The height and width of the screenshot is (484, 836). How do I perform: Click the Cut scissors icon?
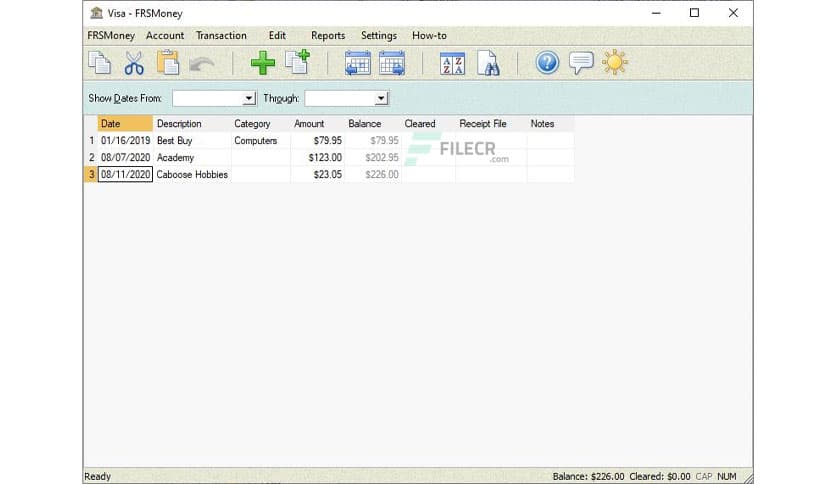(134, 63)
